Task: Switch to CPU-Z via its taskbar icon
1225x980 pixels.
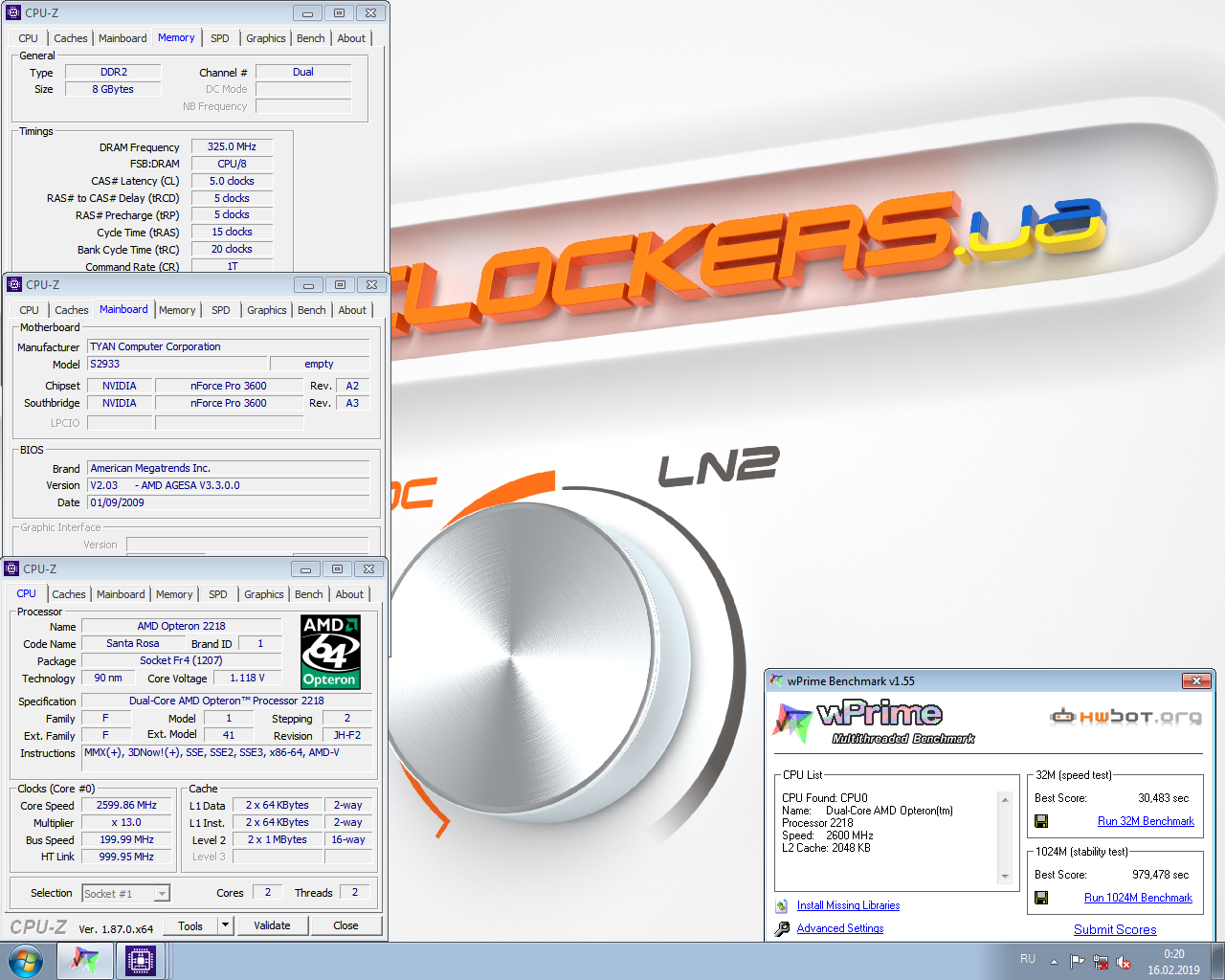Action: pos(141,961)
